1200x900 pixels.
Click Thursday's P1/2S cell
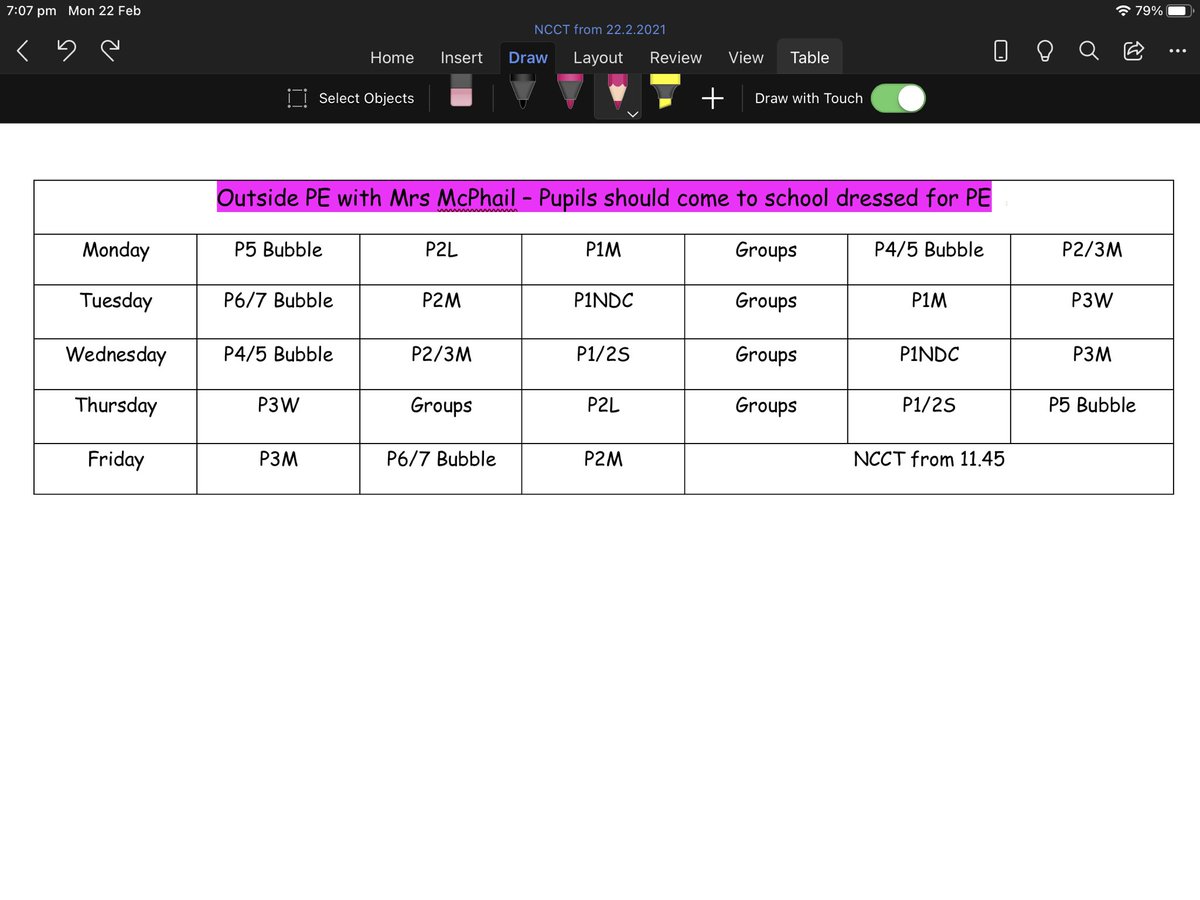[929, 416]
